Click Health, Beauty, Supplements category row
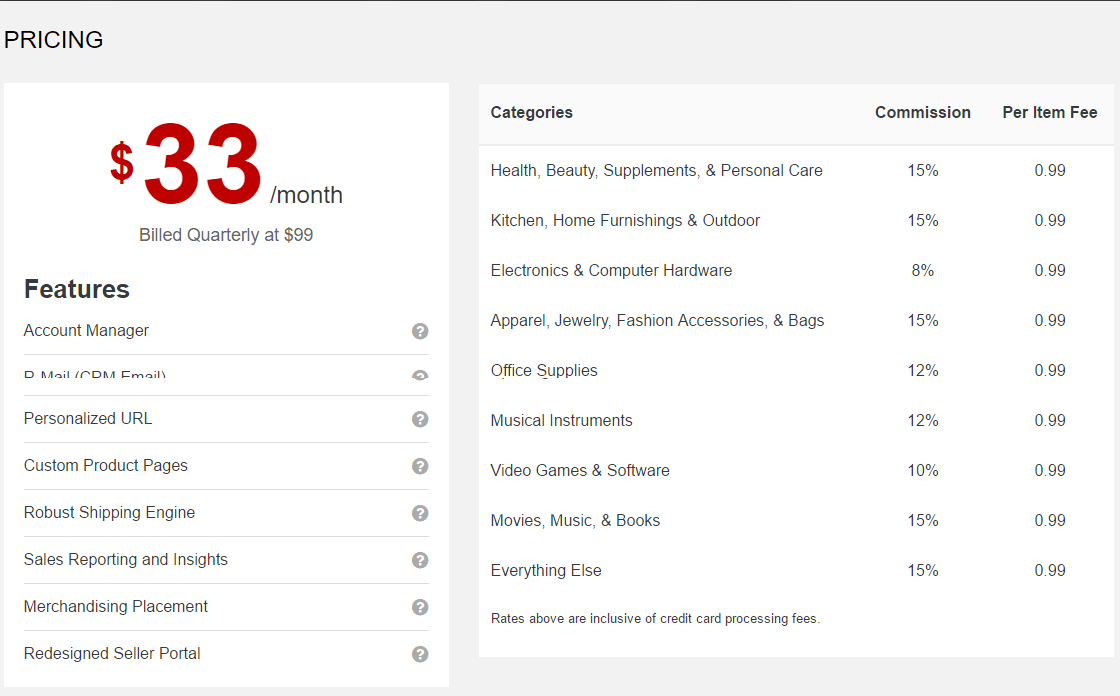Image resolution: width=1120 pixels, height=696 pixels. 796,170
